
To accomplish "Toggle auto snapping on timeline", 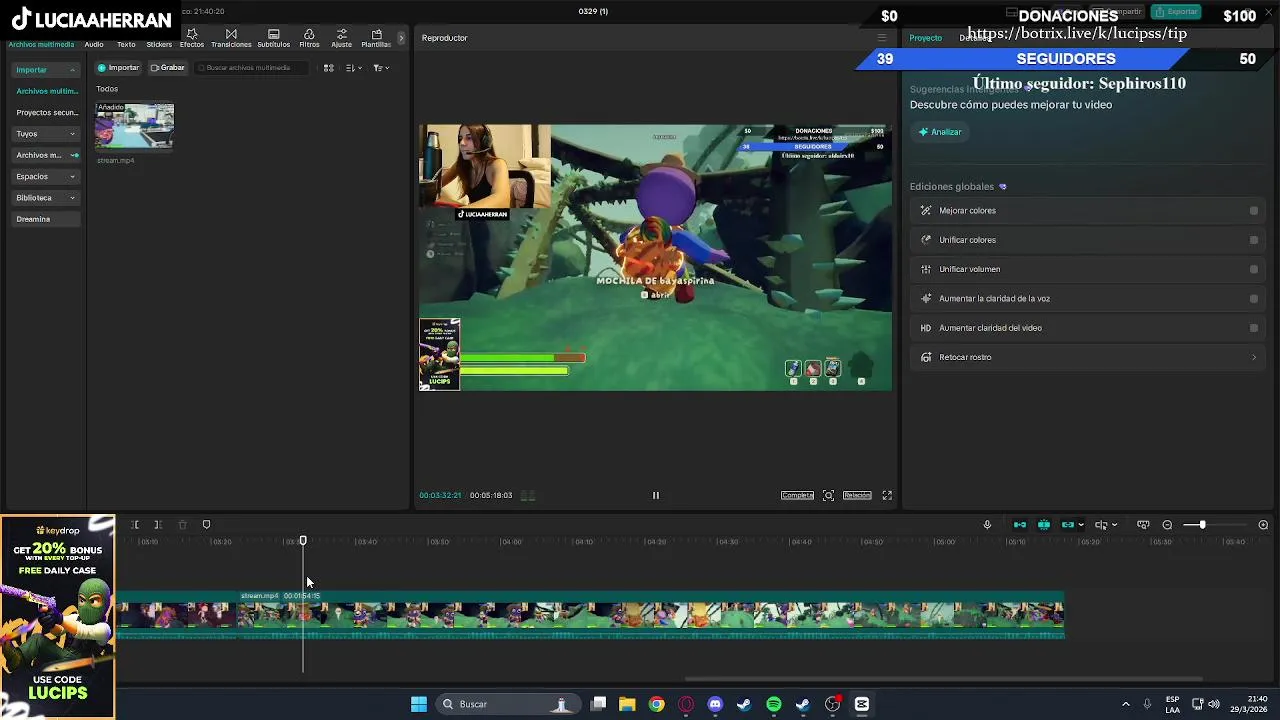I will tap(1044, 525).
